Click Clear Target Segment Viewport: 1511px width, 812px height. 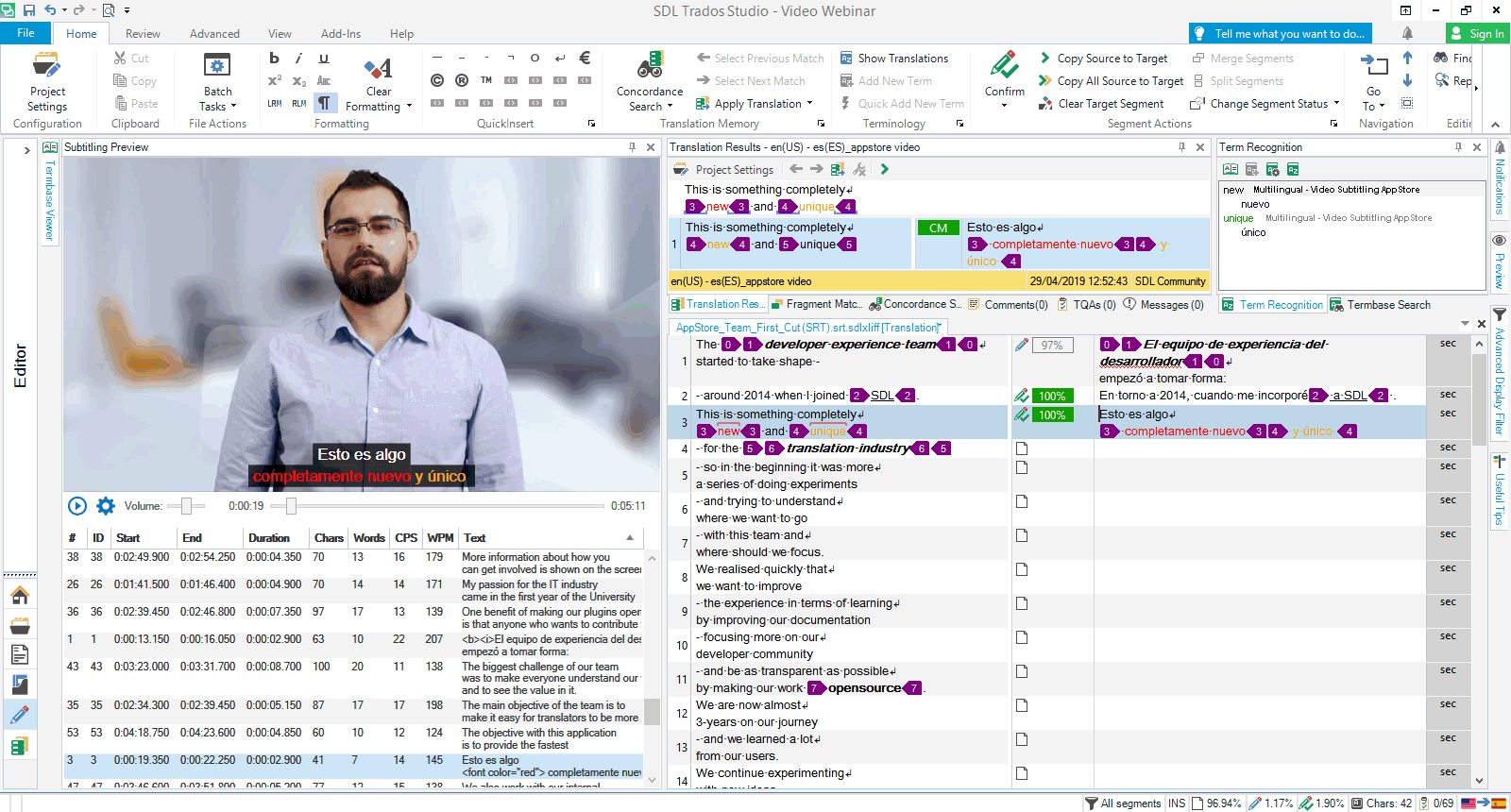point(1101,103)
